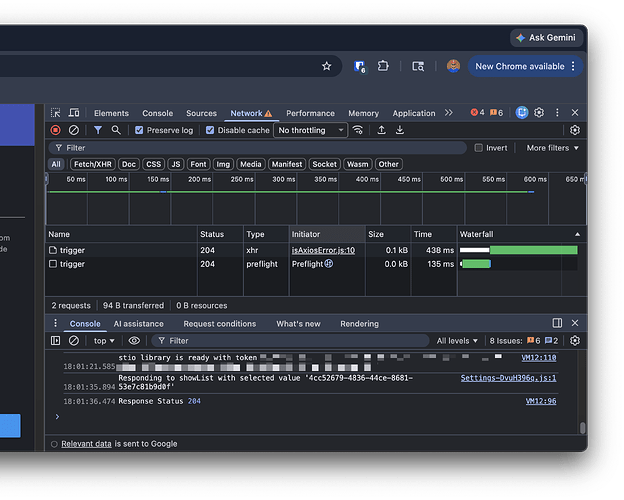Image resolution: width=624 pixels, height=500 pixels.
Task: Click the import HAR upload icon
Action: 381,130
